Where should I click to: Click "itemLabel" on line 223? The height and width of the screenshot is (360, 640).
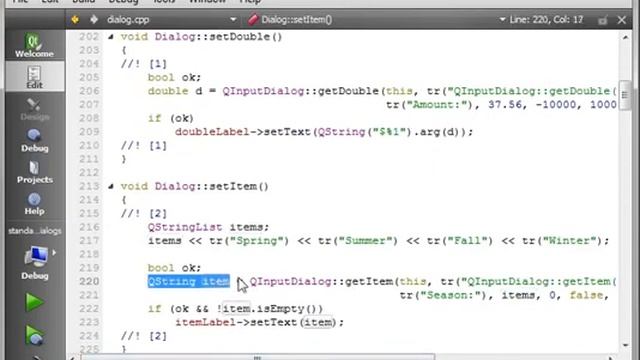click(205, 322)
